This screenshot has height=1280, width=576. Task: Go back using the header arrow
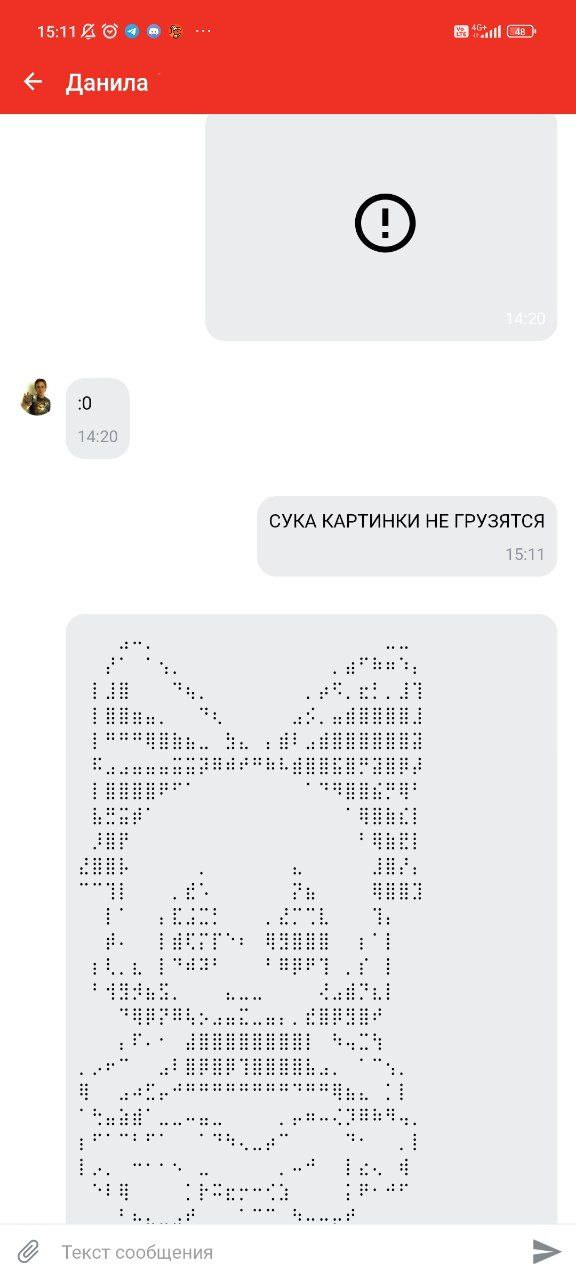click(33, 82)
